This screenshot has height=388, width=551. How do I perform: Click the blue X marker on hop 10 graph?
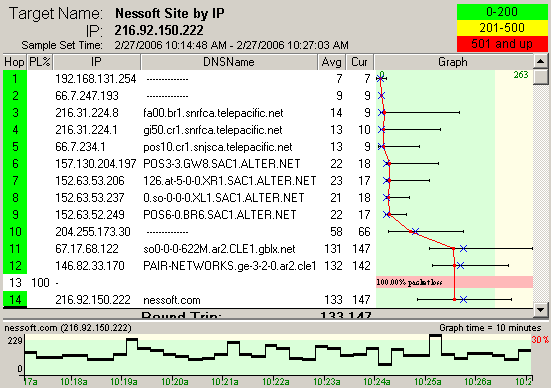[415, 231]
